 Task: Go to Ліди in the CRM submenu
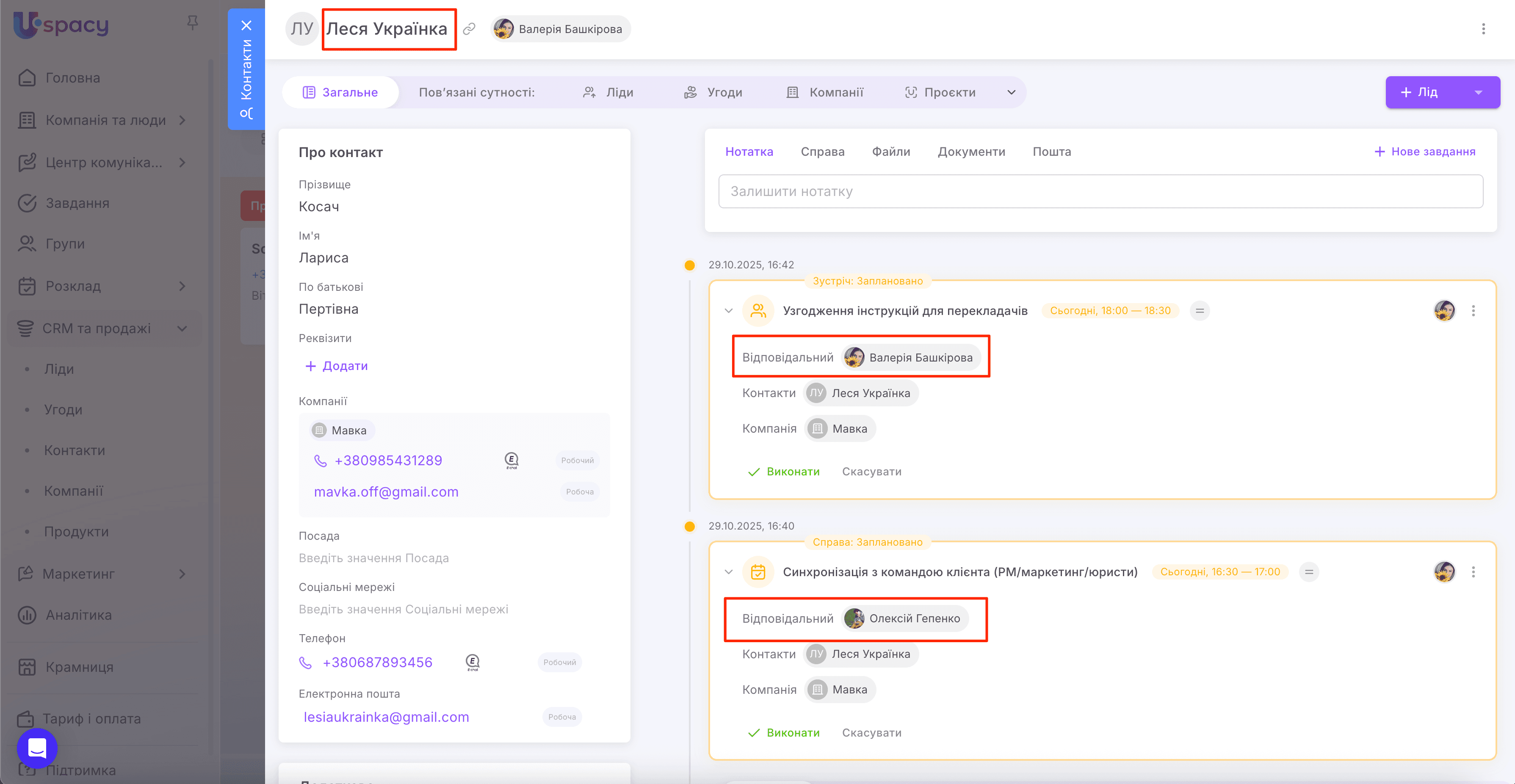tap(59, 369)
